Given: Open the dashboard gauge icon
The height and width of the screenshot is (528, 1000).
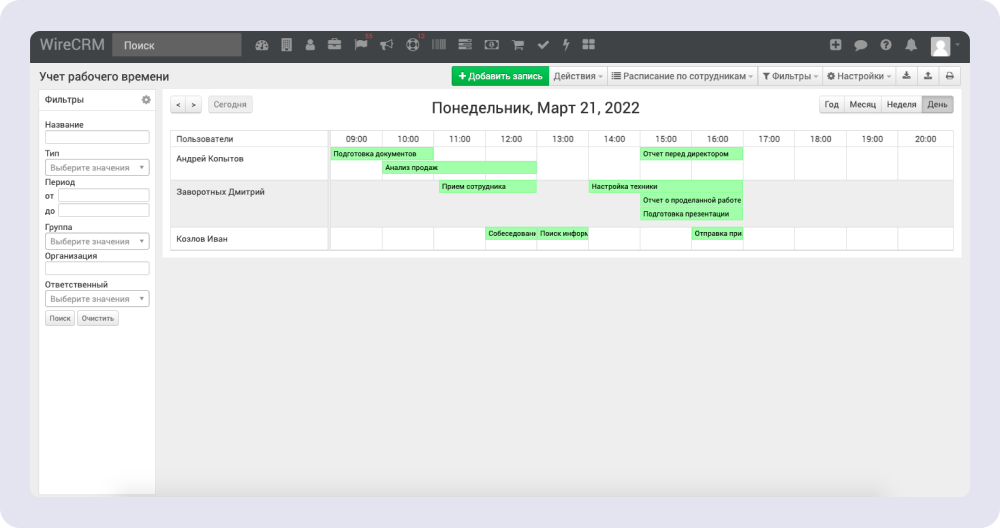Looking at the screenshot, I should pyautogui.click(x=262, y=45).
